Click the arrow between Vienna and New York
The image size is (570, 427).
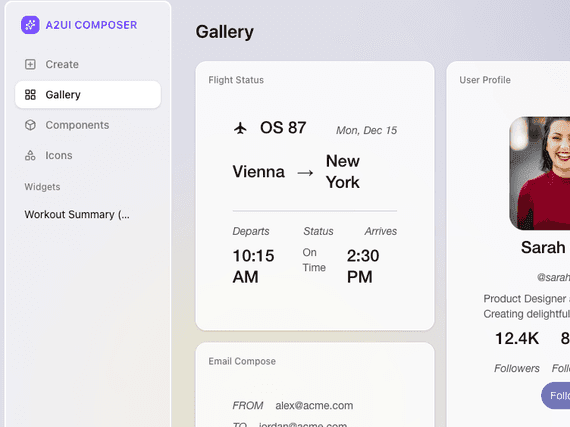pyautogui.click(x=305, y=173)
